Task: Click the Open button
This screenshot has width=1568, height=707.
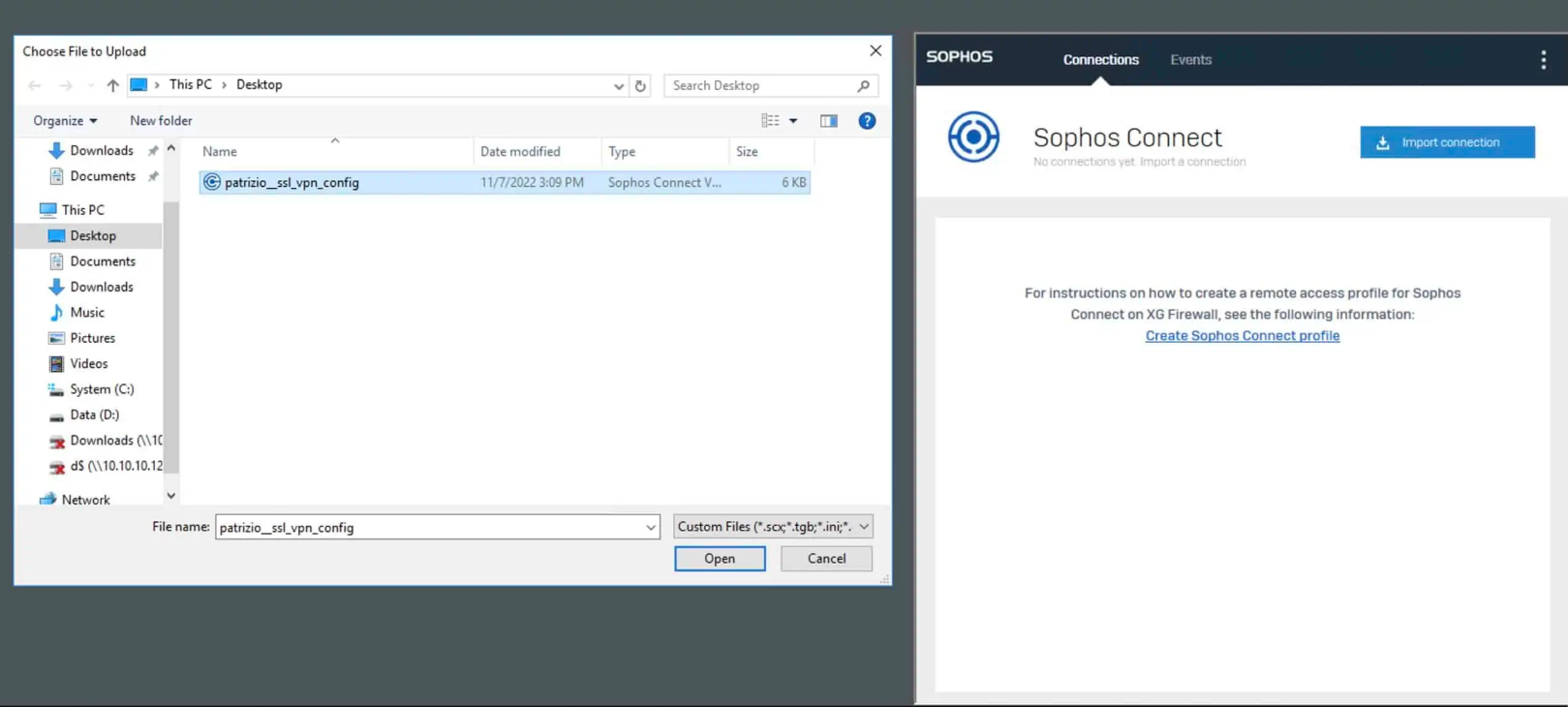Action: point(720,559)
